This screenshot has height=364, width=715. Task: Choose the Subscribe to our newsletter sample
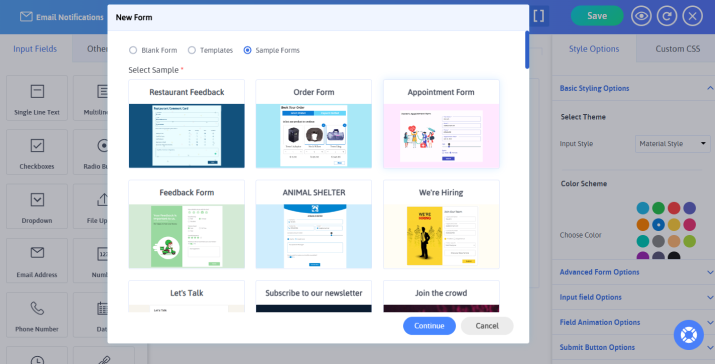[314, 296]
